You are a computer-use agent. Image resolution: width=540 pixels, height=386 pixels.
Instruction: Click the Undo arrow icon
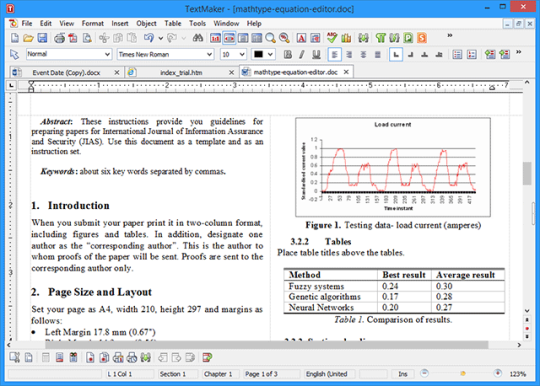(149, 38)
